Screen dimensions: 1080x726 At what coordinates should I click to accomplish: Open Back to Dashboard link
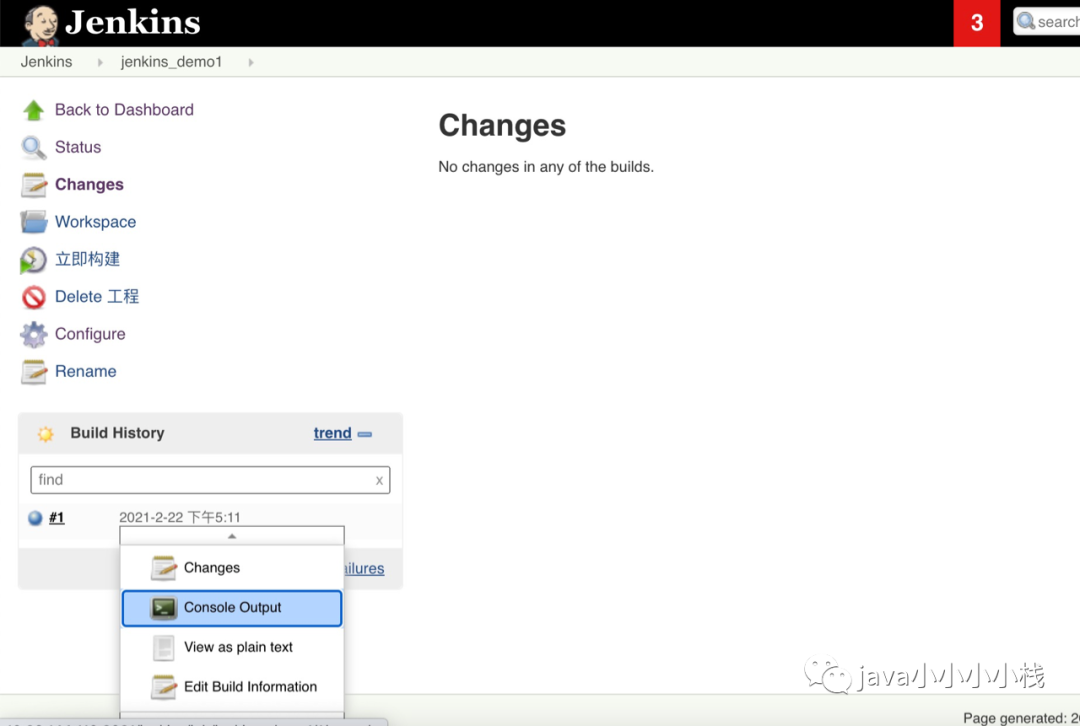124,110
